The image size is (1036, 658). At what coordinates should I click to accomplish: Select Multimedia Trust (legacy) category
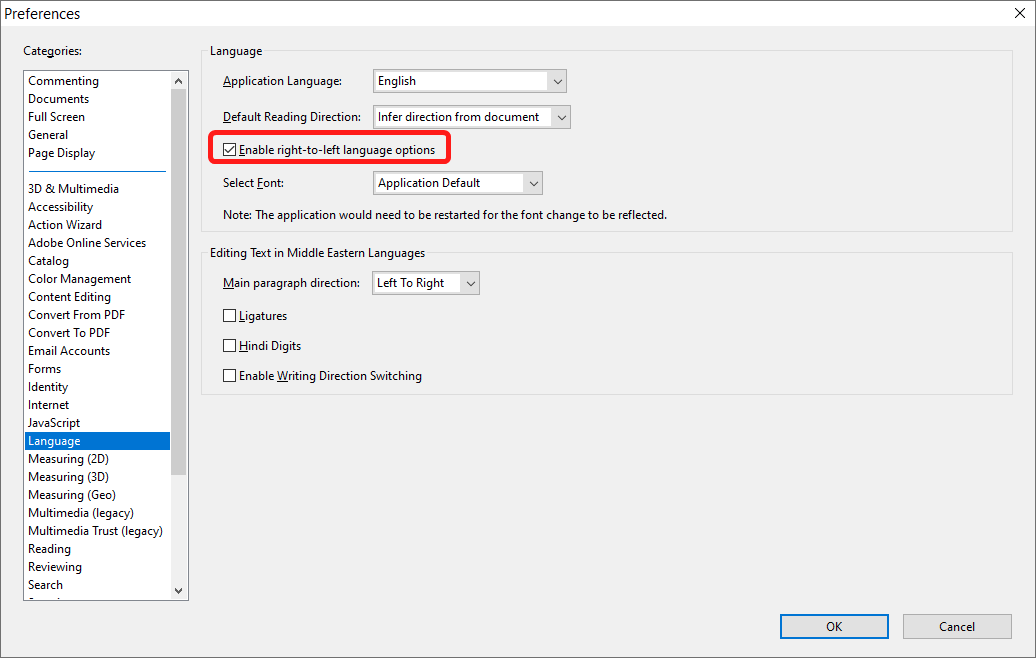pos(95,531)
